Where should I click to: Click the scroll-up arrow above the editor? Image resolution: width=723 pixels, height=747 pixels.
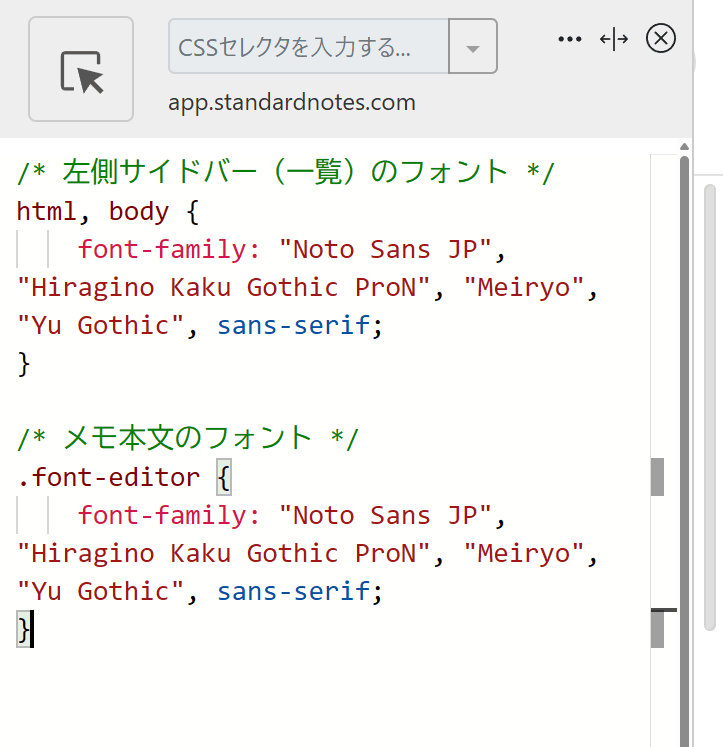click(684, 146)
